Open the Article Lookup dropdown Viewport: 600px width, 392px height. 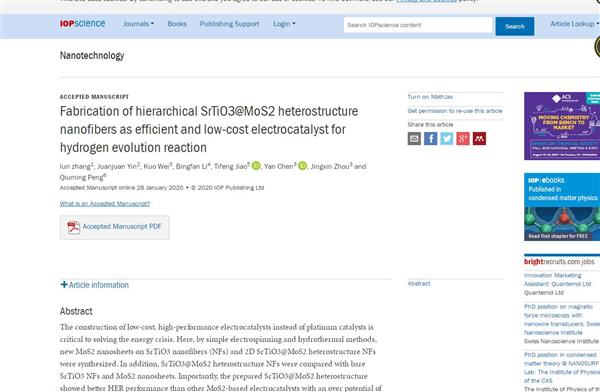(x=574, y=24)
